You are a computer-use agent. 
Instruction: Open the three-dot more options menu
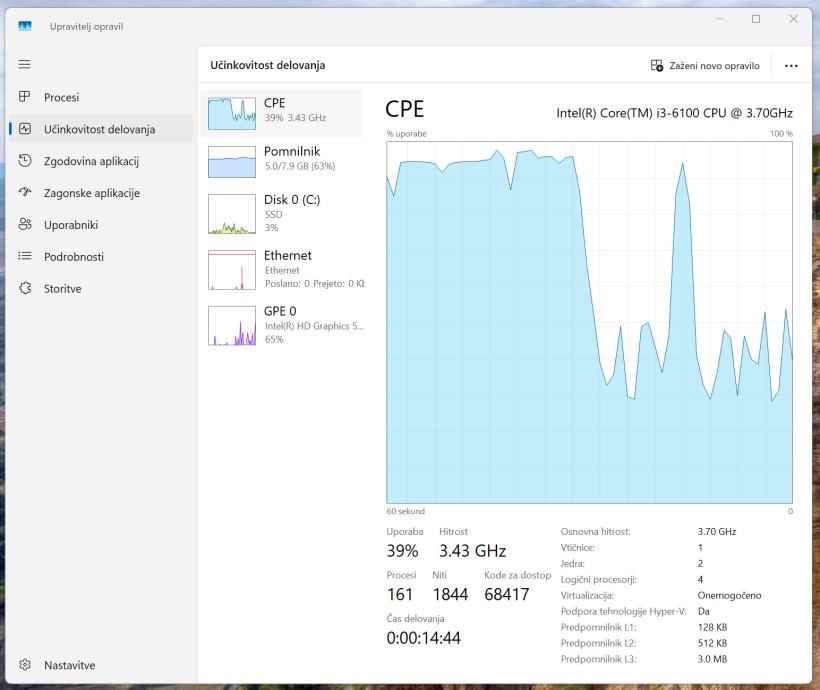click(791, 66)
